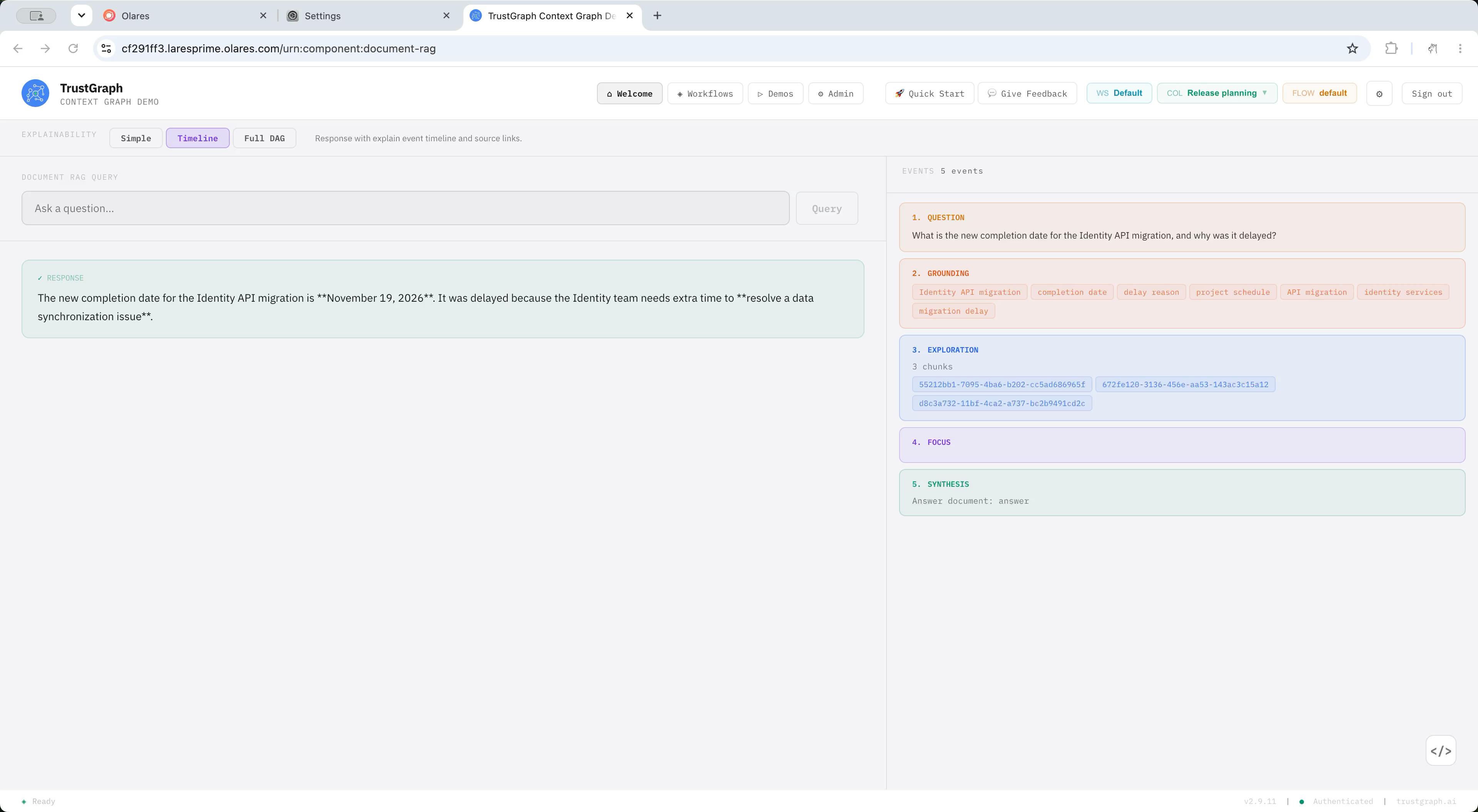Open chunk d8c3a732-11bf-4ca2-a737-bc2b9491cd2c

[1002, 403]
